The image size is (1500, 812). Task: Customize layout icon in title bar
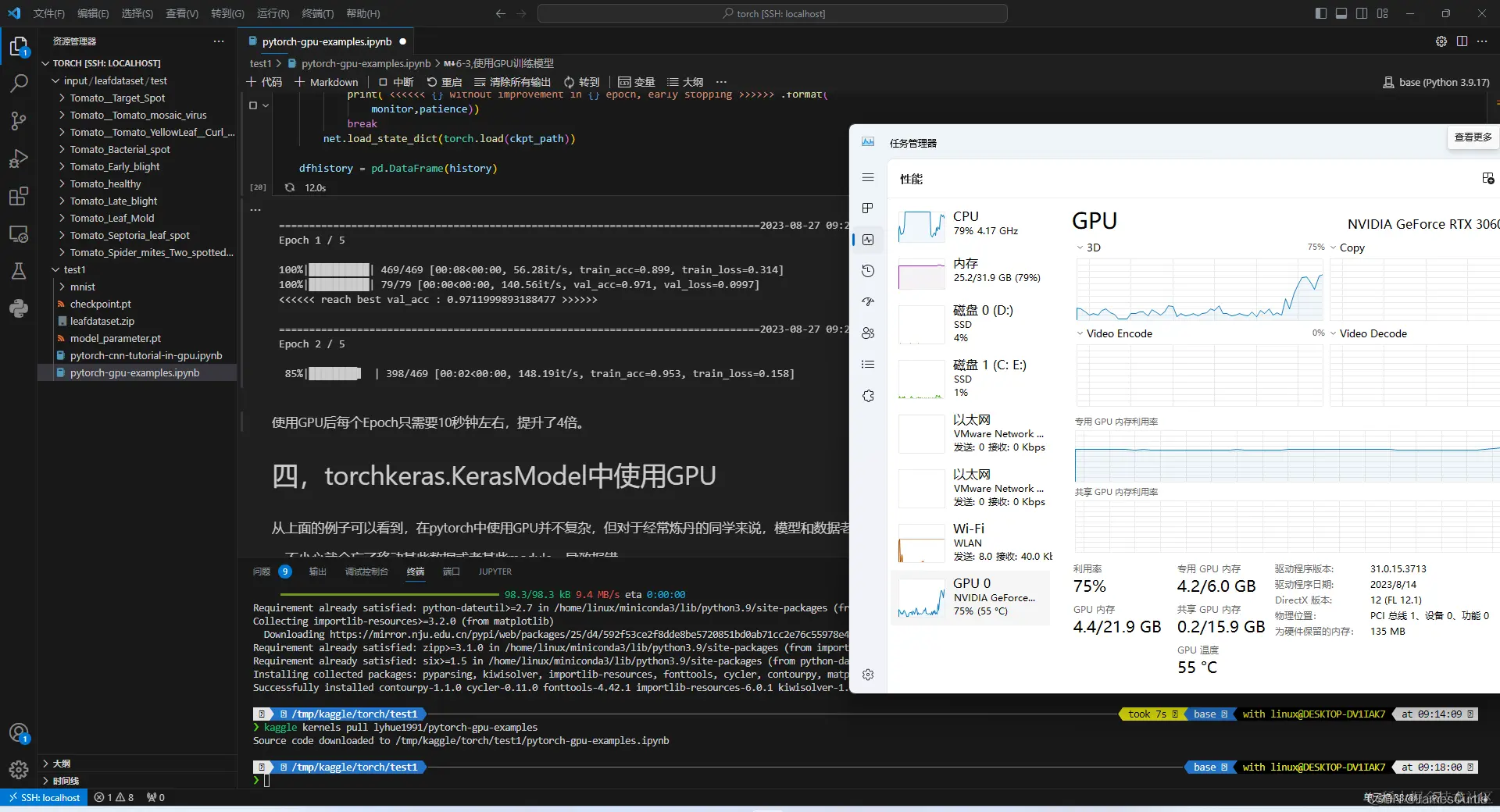tap(1383, 13)
